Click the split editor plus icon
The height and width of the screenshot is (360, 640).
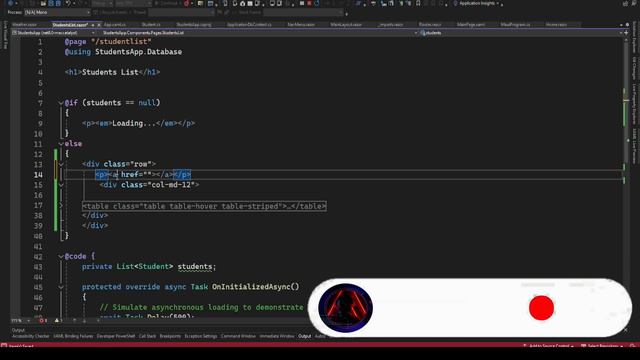[x=626, y=33]
